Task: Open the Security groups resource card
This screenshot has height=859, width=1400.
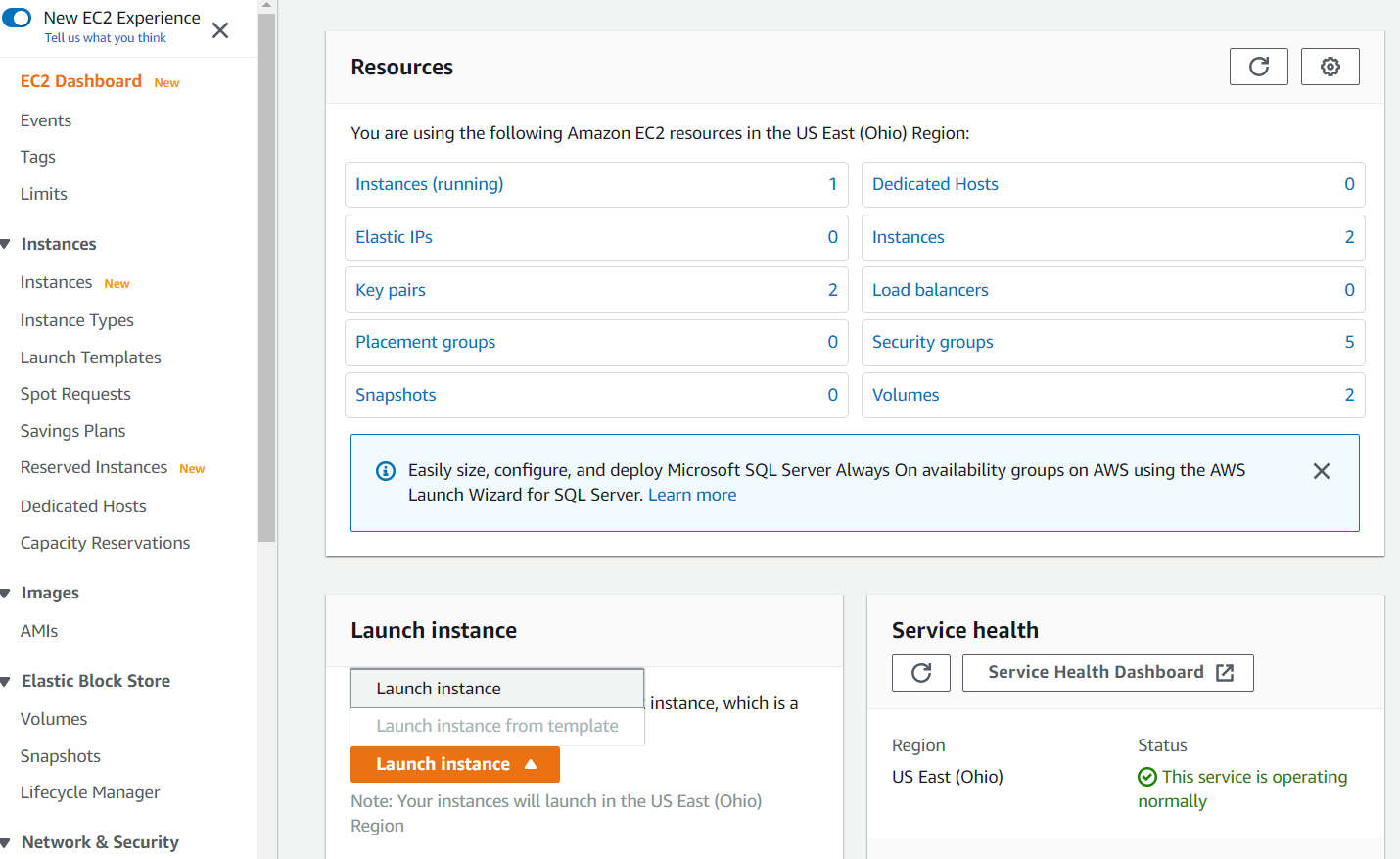Action: coord(1113,342)
